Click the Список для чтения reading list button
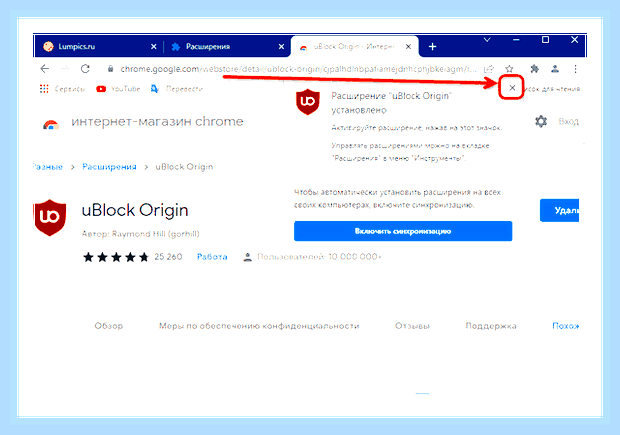Screen dimensions: 620x435 pyautogui.click(x=553, y=89)
